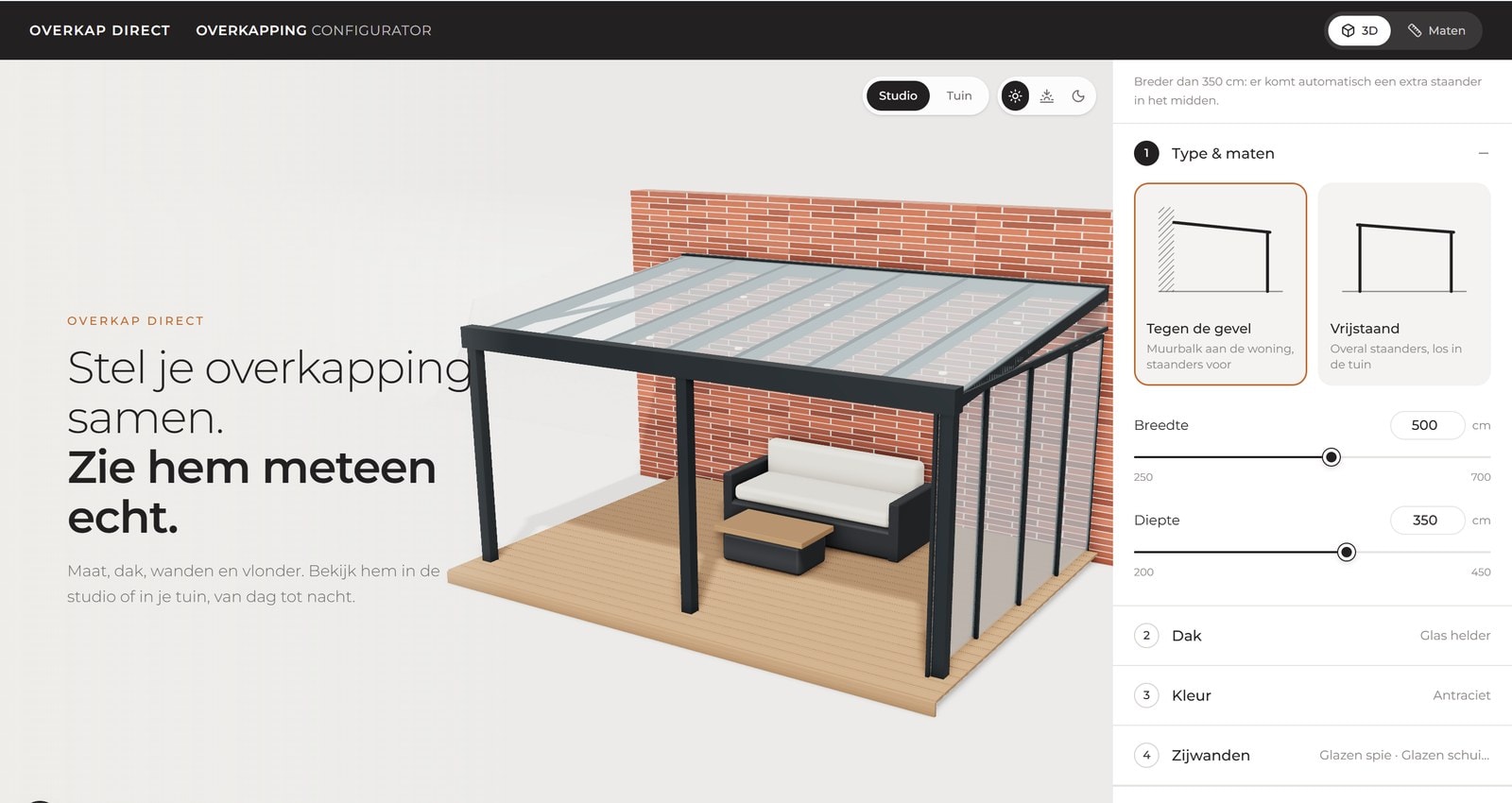1512x803 pixels.
Task: Click the Diepte slider handle
Action: [1347, 552]
